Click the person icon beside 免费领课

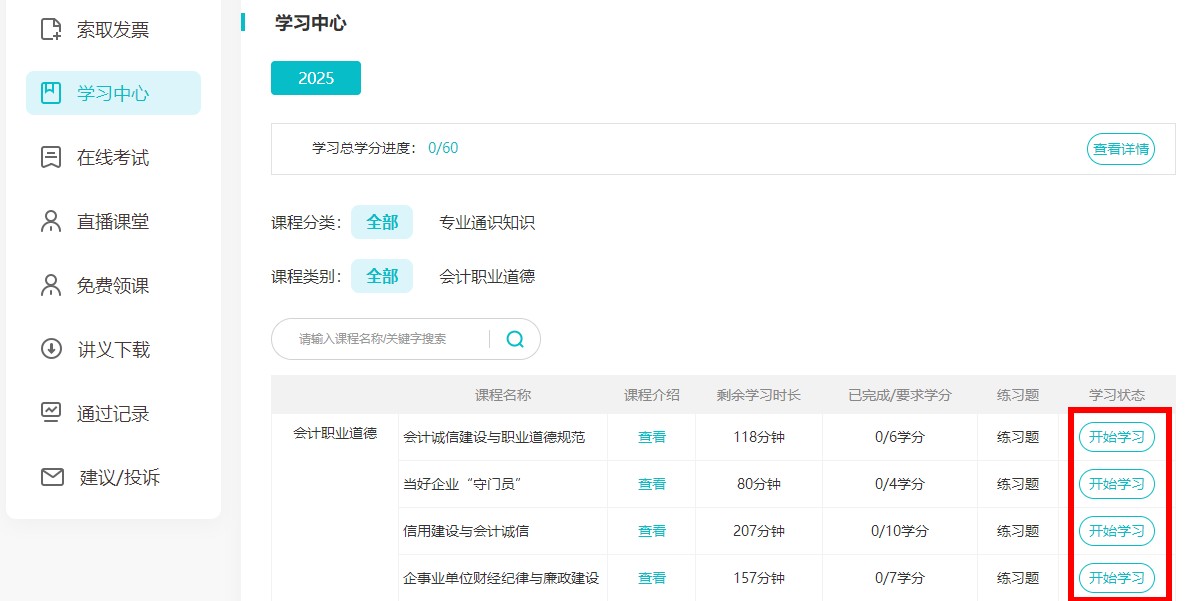pyautogui.click(x=51, y=285)
